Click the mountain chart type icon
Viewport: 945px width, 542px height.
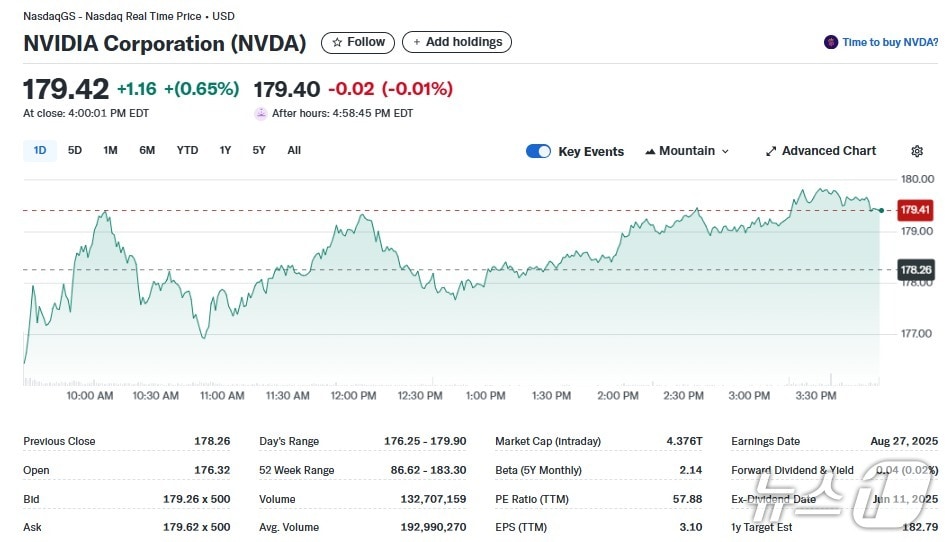coord(650,151)
